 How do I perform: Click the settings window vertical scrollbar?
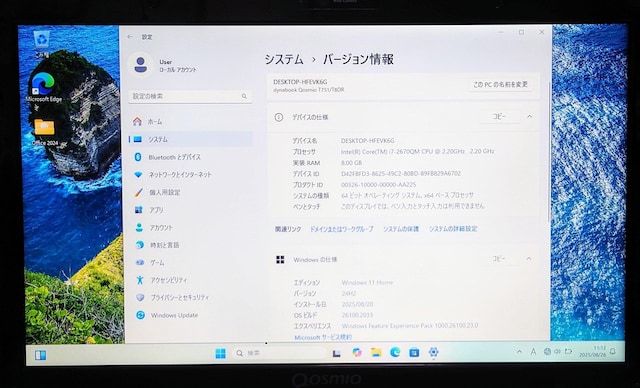(x=549, y=151)
